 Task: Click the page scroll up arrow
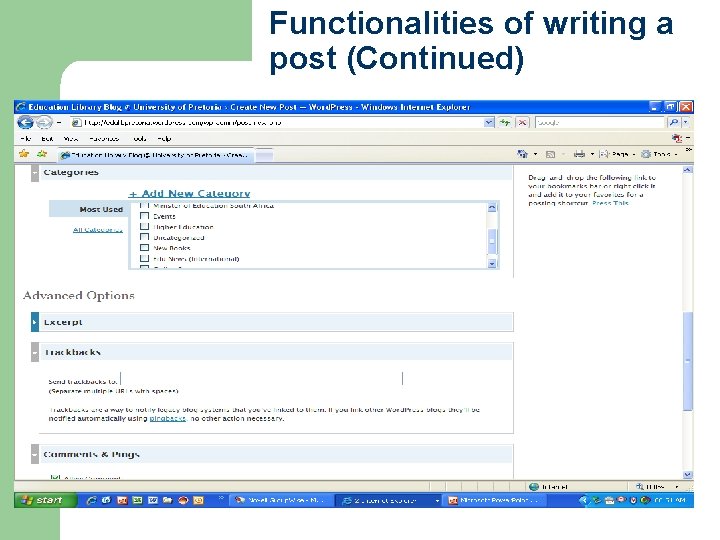tap(687, 169)
